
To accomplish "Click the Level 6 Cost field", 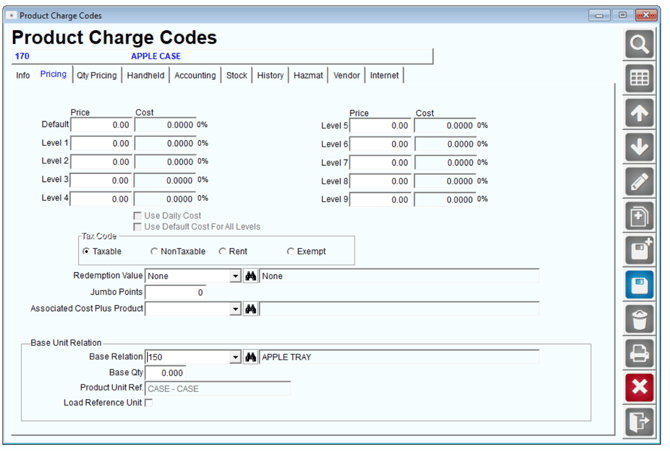I will coord(445,144).
